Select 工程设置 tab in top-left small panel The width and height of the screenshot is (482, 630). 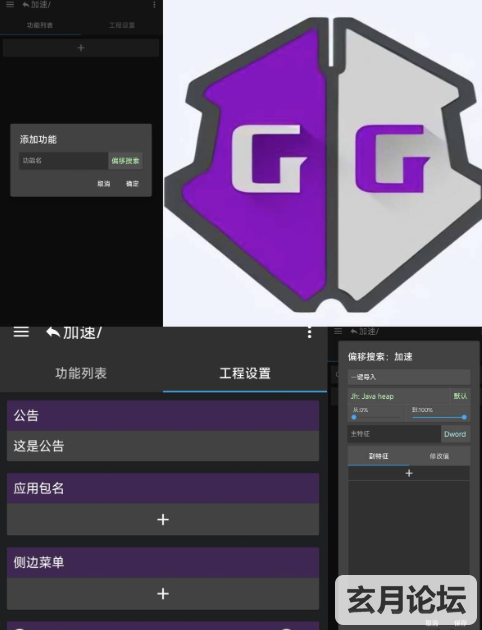point(122,25)
